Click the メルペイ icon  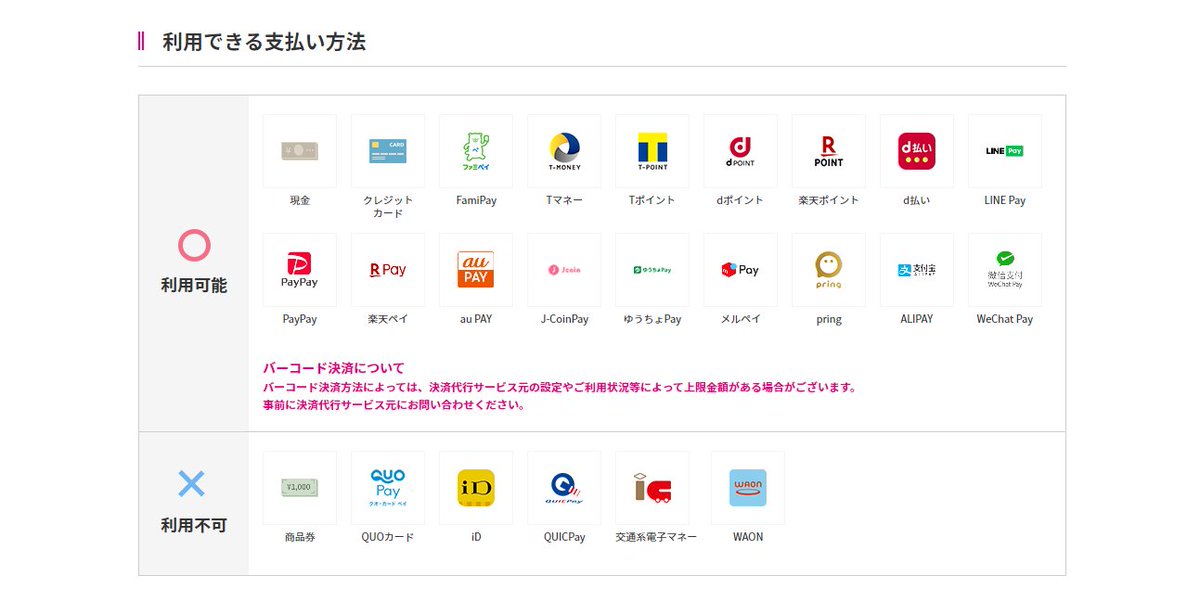click(741, 270)
